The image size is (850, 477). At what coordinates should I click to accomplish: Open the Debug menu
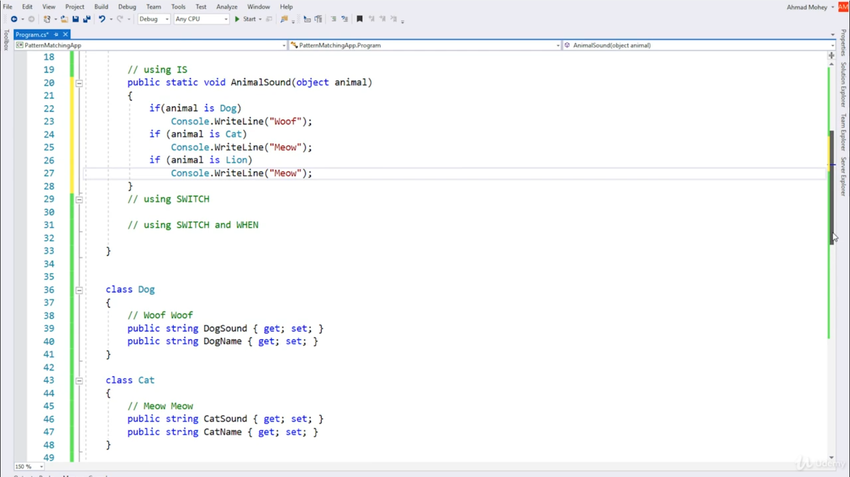click(x=127, y=7)
